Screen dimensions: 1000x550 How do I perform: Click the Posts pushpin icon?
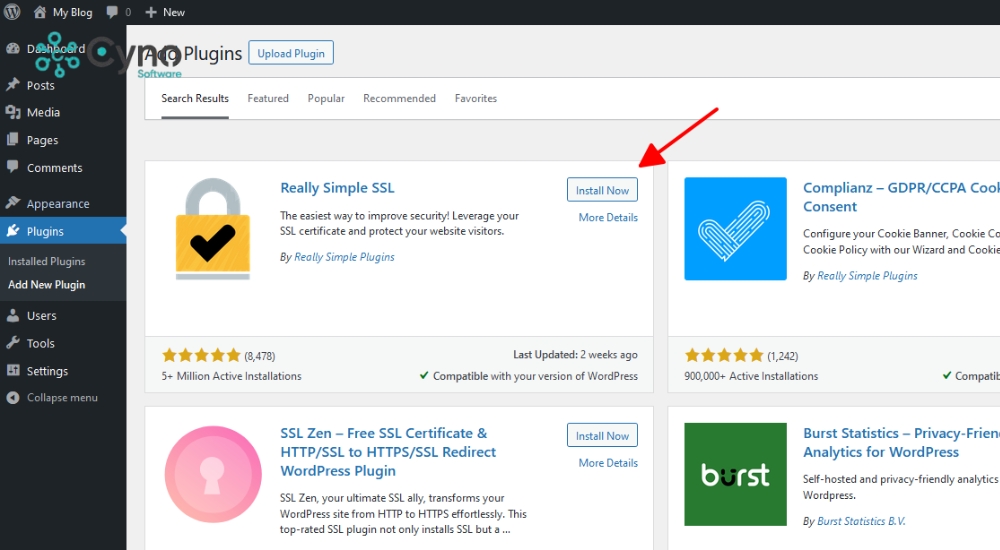tap(13, 84)
